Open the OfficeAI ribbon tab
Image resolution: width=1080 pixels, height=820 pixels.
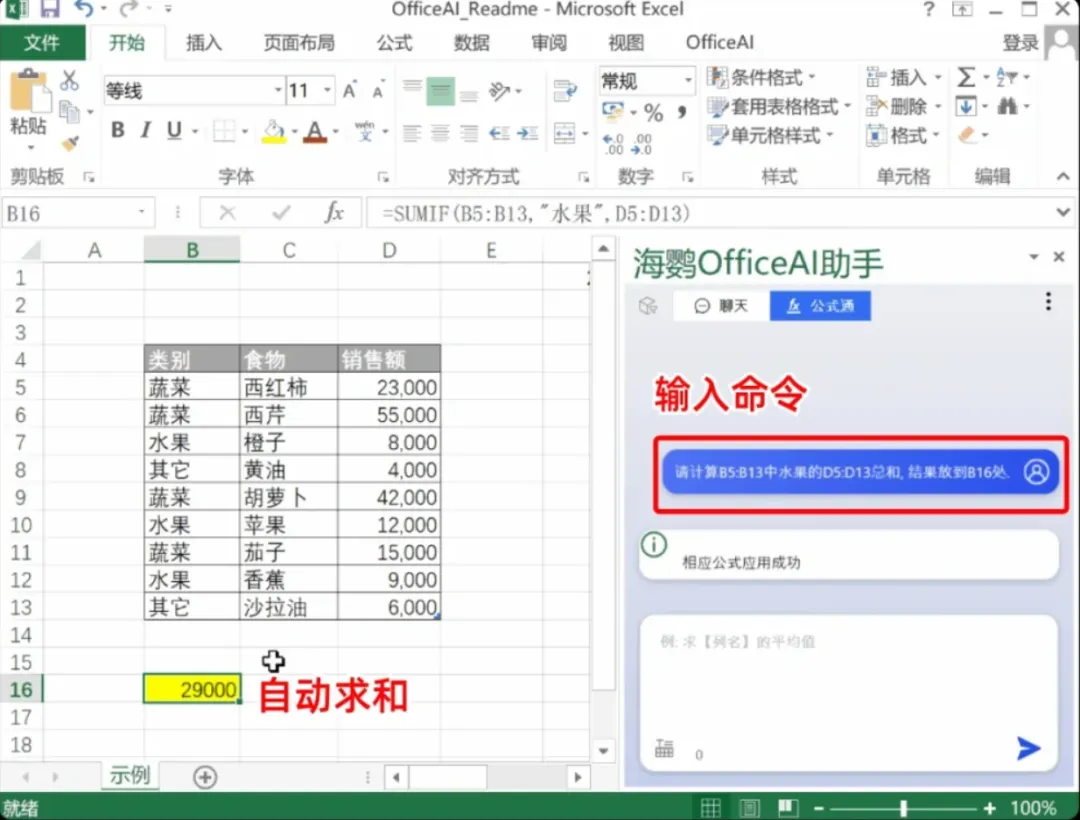point(720,43)
